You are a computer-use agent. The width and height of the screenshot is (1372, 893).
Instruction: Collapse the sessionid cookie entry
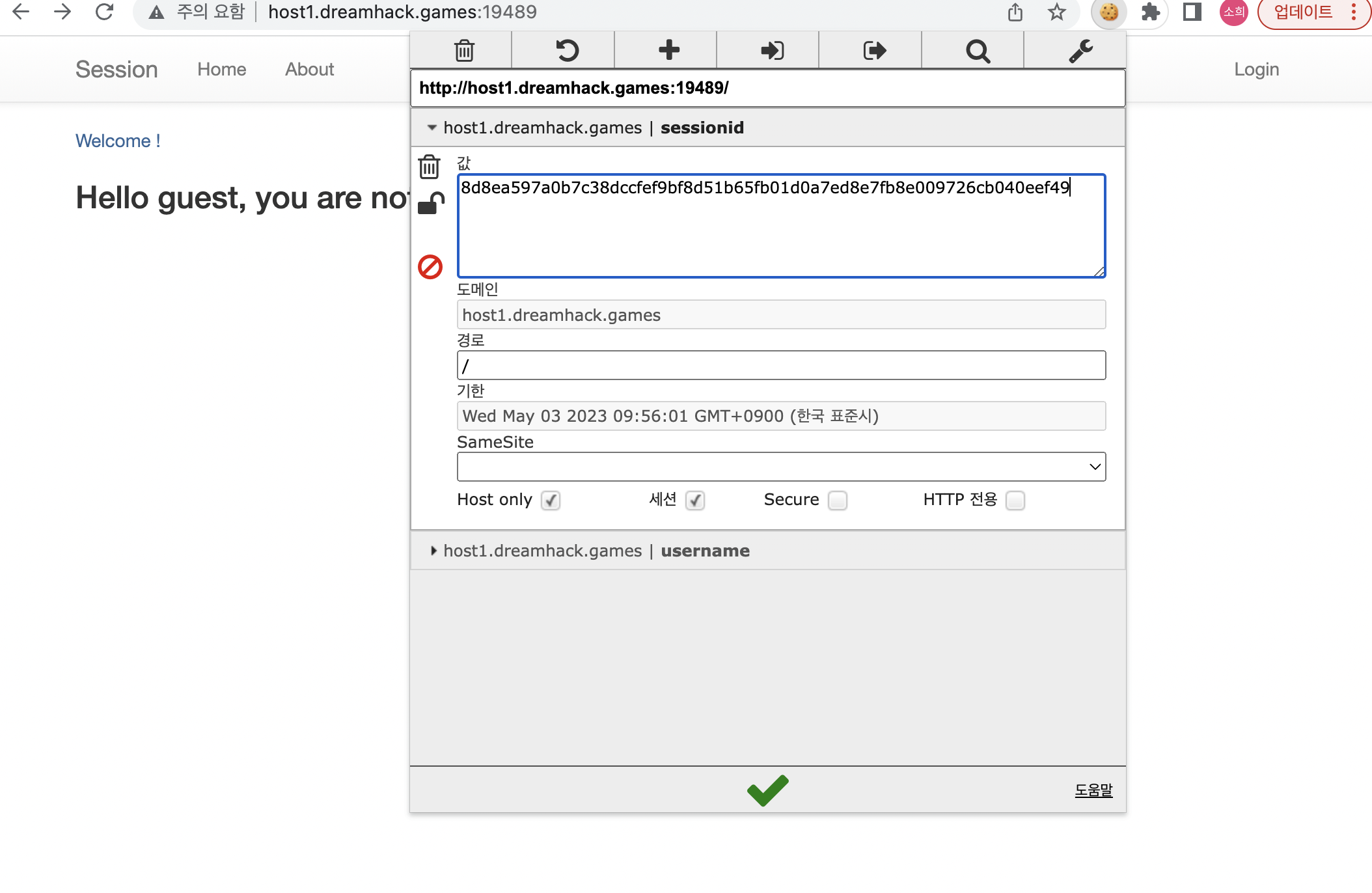pos(432,128)
